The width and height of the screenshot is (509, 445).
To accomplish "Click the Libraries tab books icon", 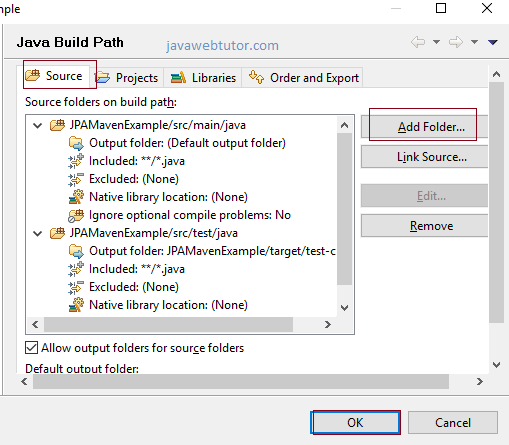I will (x=178, y=77).
